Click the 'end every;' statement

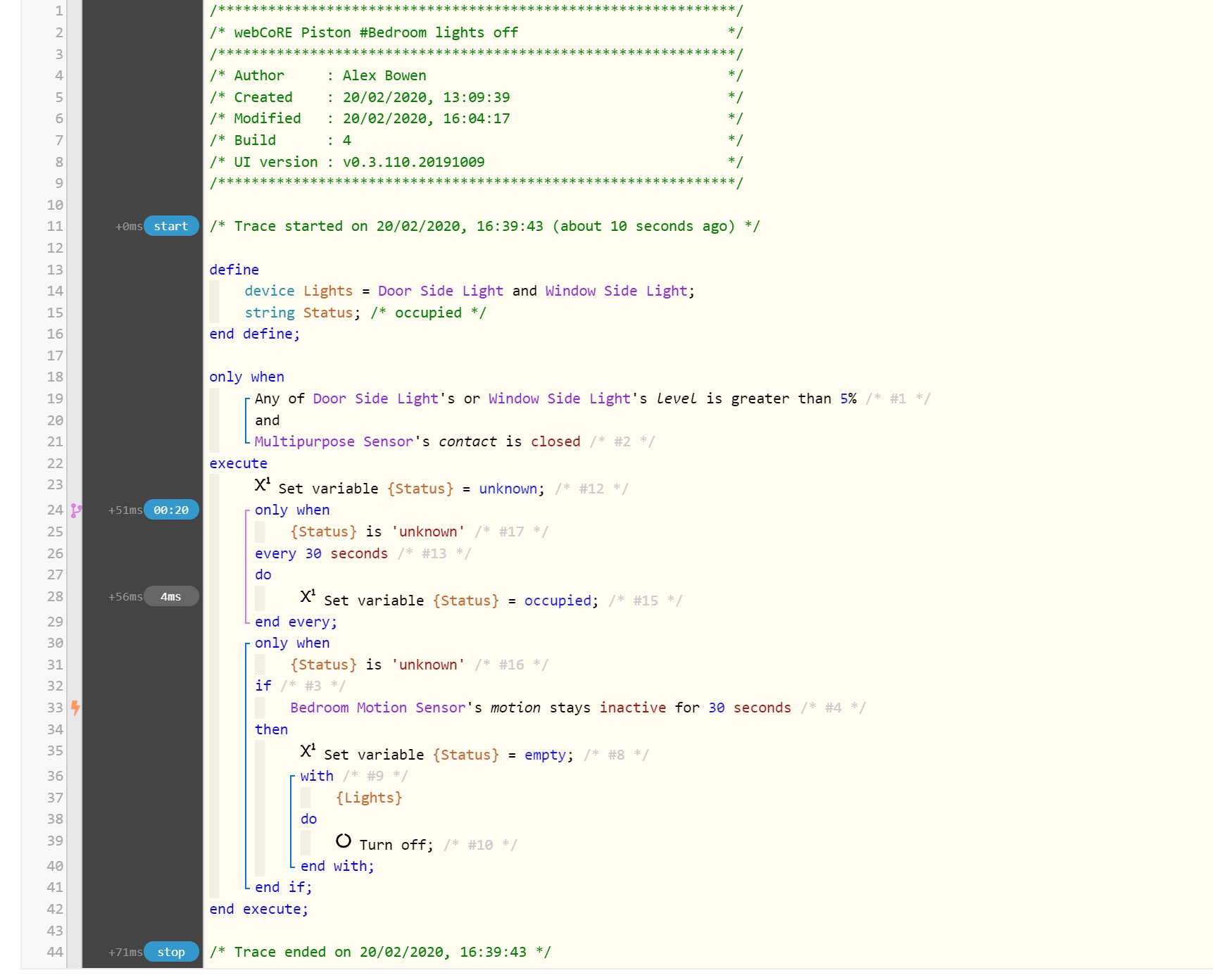(x=296, y=622)
